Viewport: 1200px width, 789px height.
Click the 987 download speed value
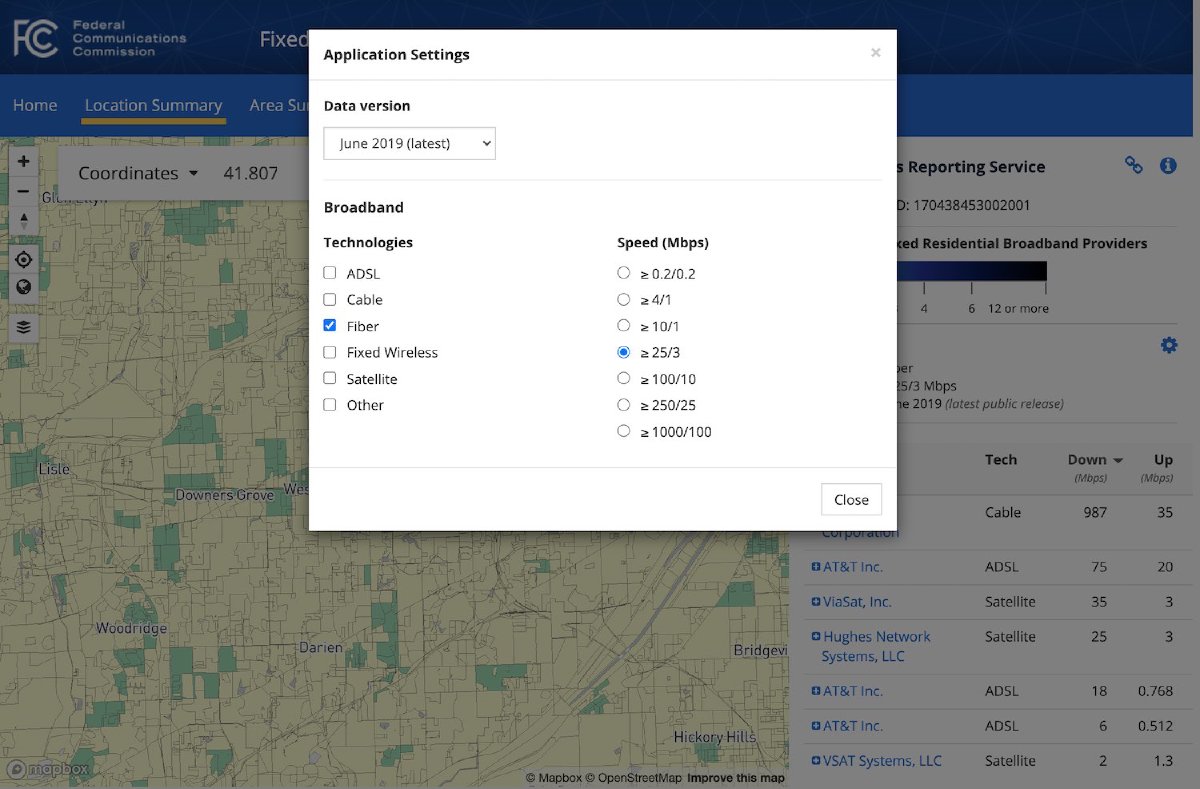1095,512
